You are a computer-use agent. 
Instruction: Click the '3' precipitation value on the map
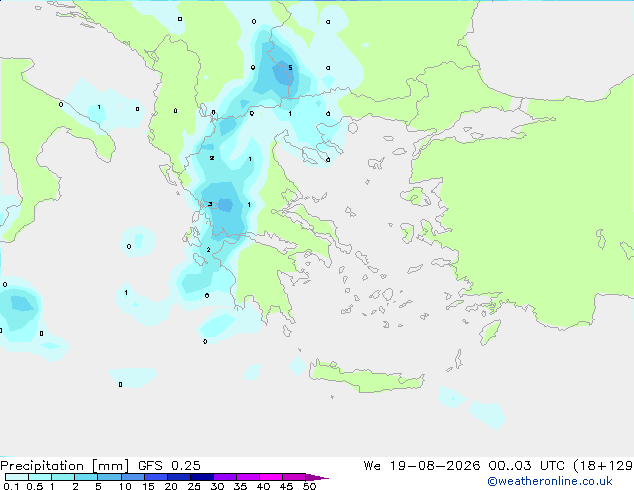210,204
